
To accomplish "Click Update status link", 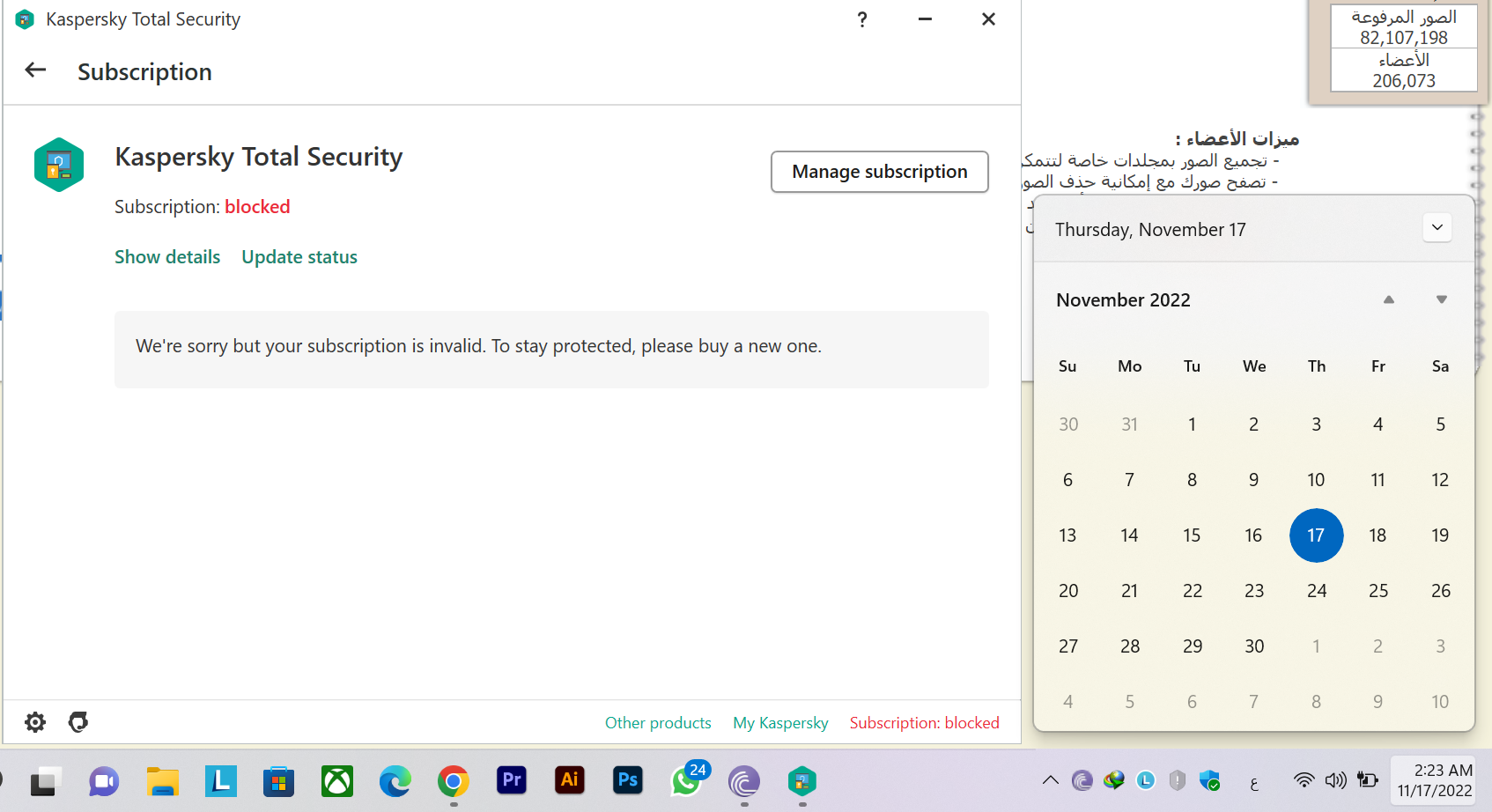I will click(x=299, y=257).
